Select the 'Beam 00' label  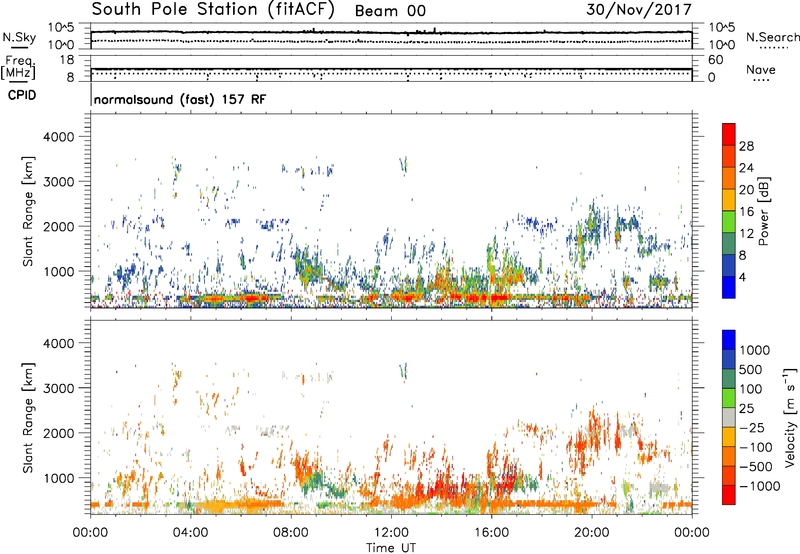[x=390, y=11]
